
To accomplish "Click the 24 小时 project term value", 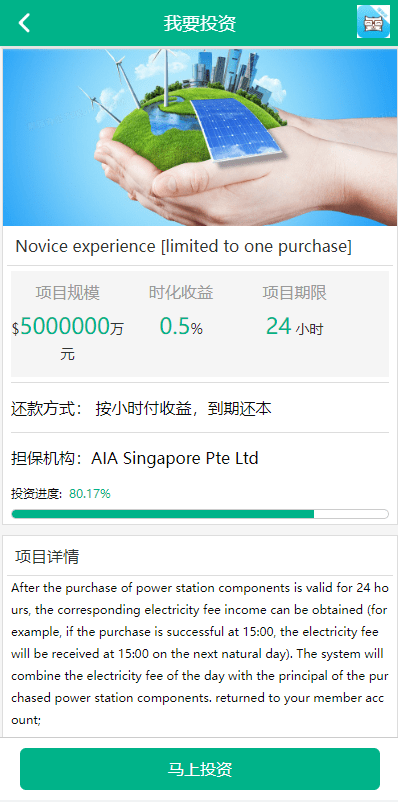I will 295,326.
